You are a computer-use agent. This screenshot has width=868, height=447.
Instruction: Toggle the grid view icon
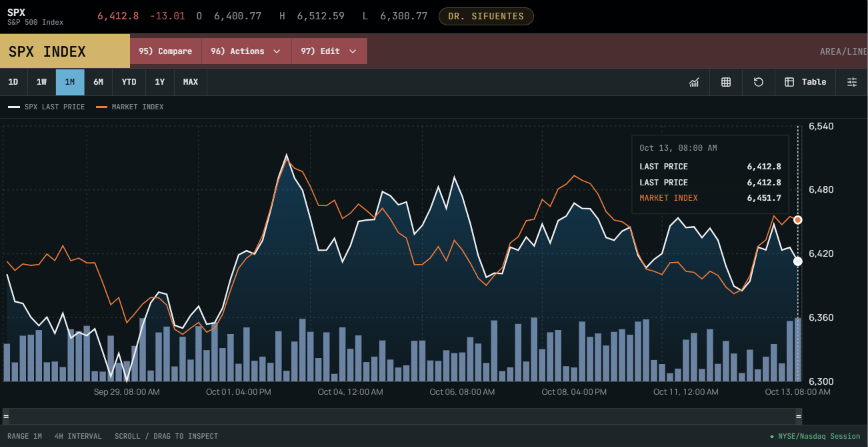pyautogui.click(x=726, y=82)
